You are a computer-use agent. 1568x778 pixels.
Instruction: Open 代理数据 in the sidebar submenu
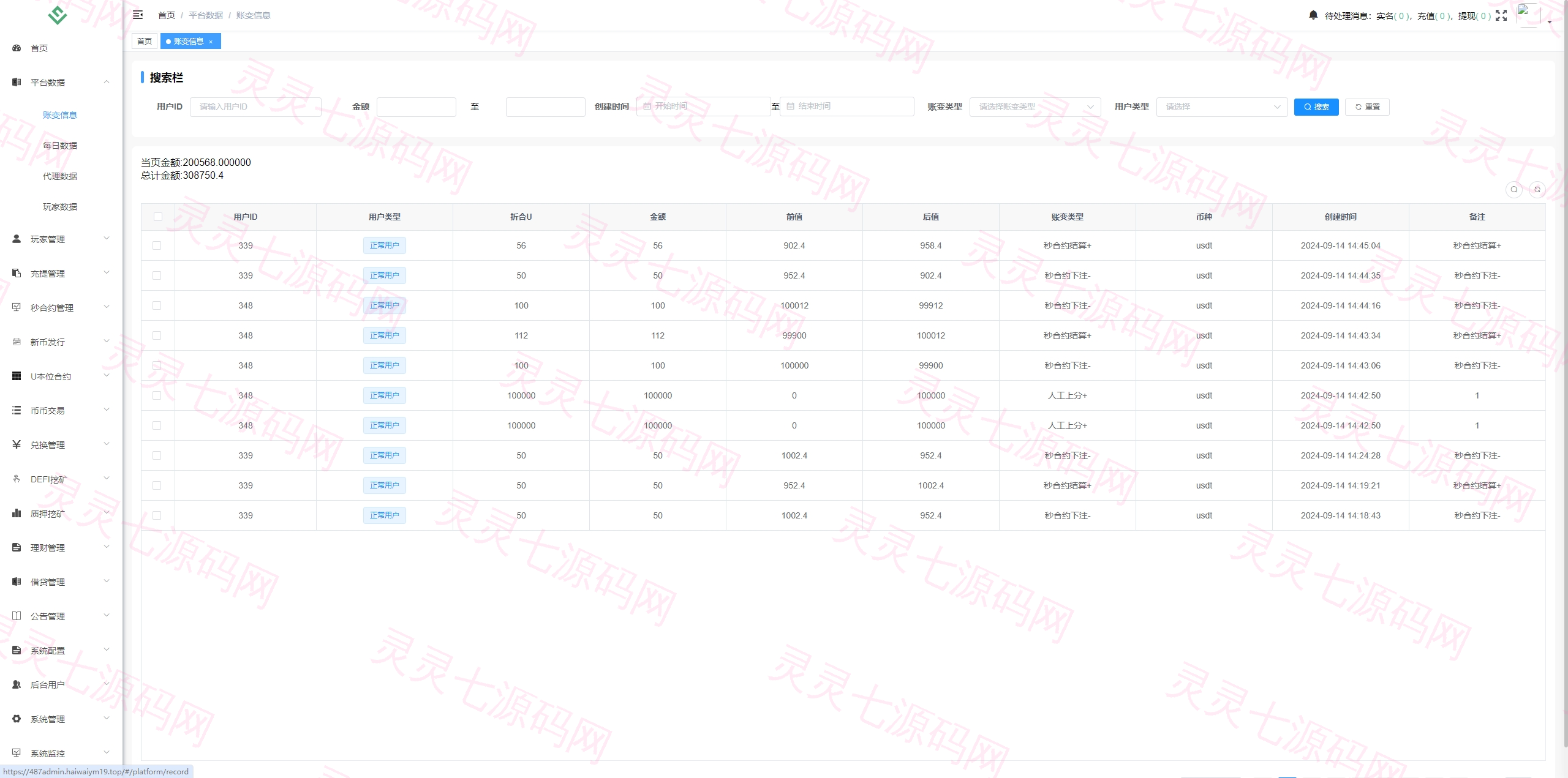tap(60, 176)
